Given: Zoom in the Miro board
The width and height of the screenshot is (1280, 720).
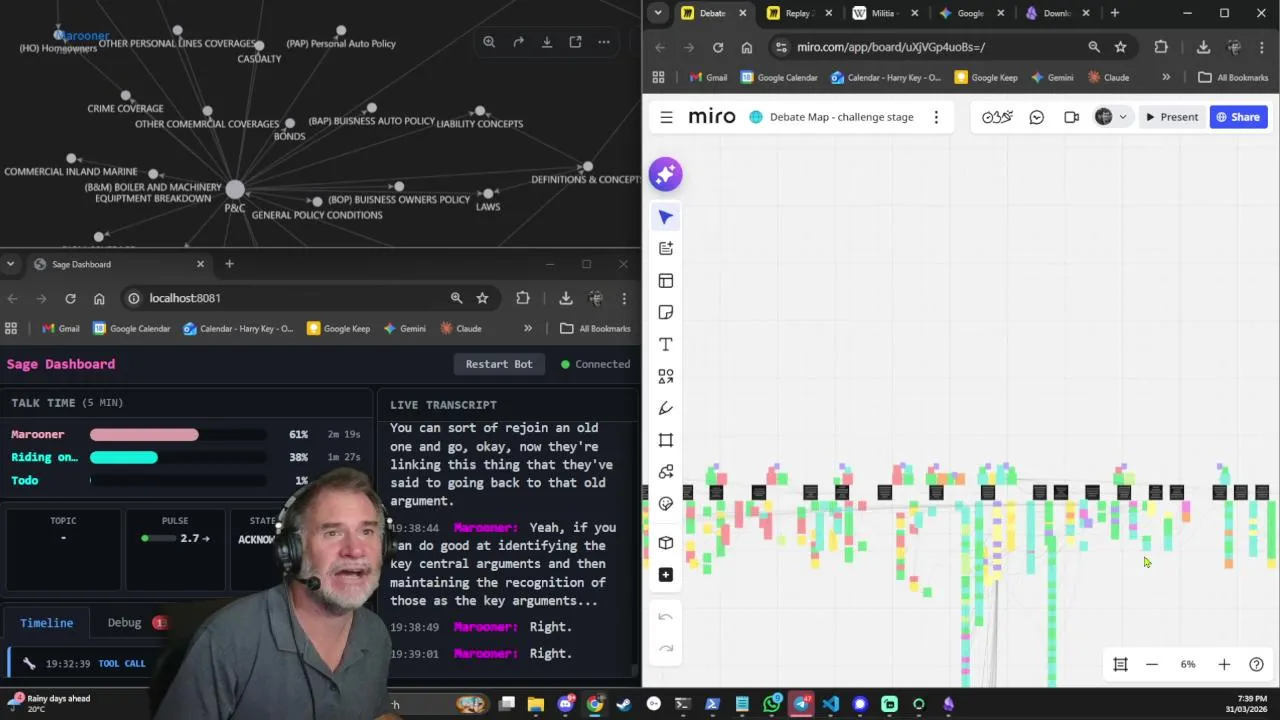Looking at the screenshot, I should [1224, 664].
